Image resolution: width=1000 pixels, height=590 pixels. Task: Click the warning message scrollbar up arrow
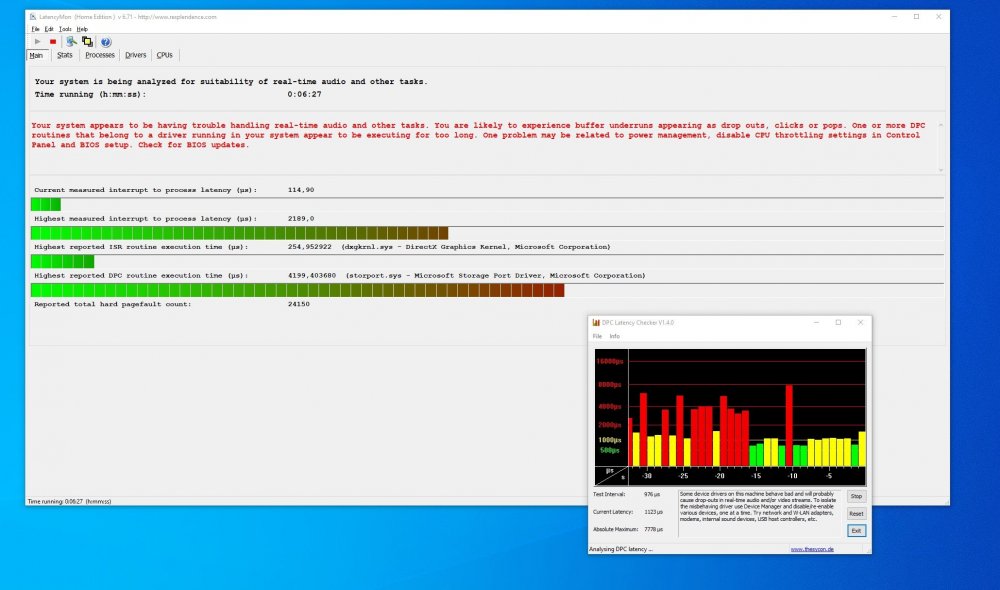point(941,126)
